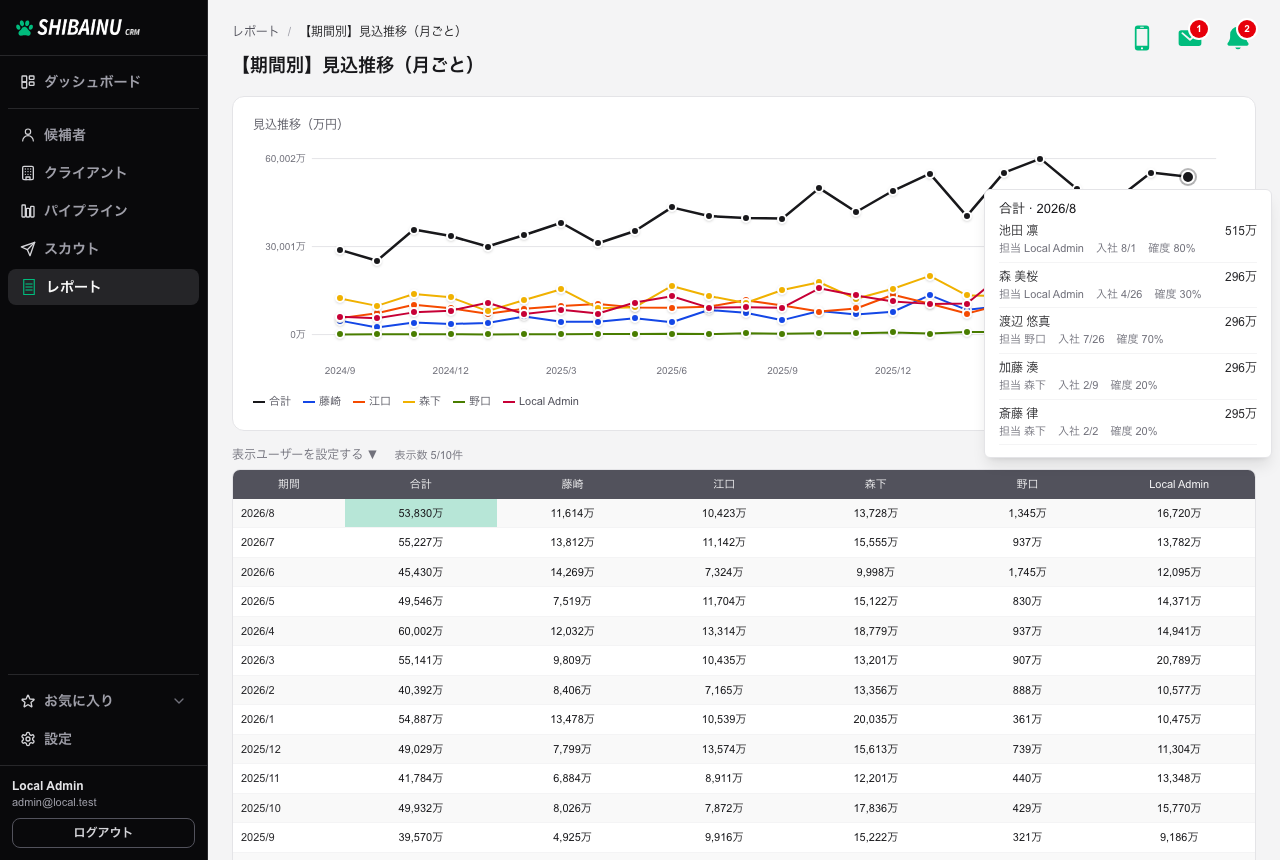Click the 期間 column header
Screen dimensions: 1280x860
point(289,484)
